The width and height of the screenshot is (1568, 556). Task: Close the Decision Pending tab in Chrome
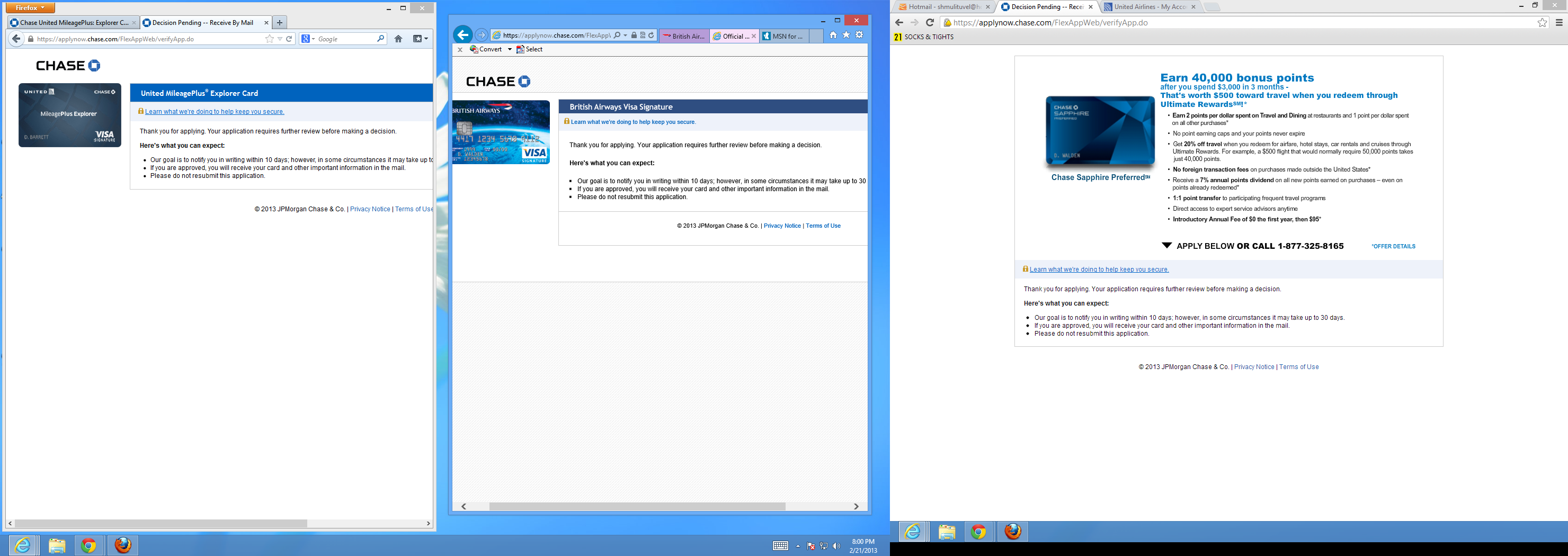(x=1091, y=7)
